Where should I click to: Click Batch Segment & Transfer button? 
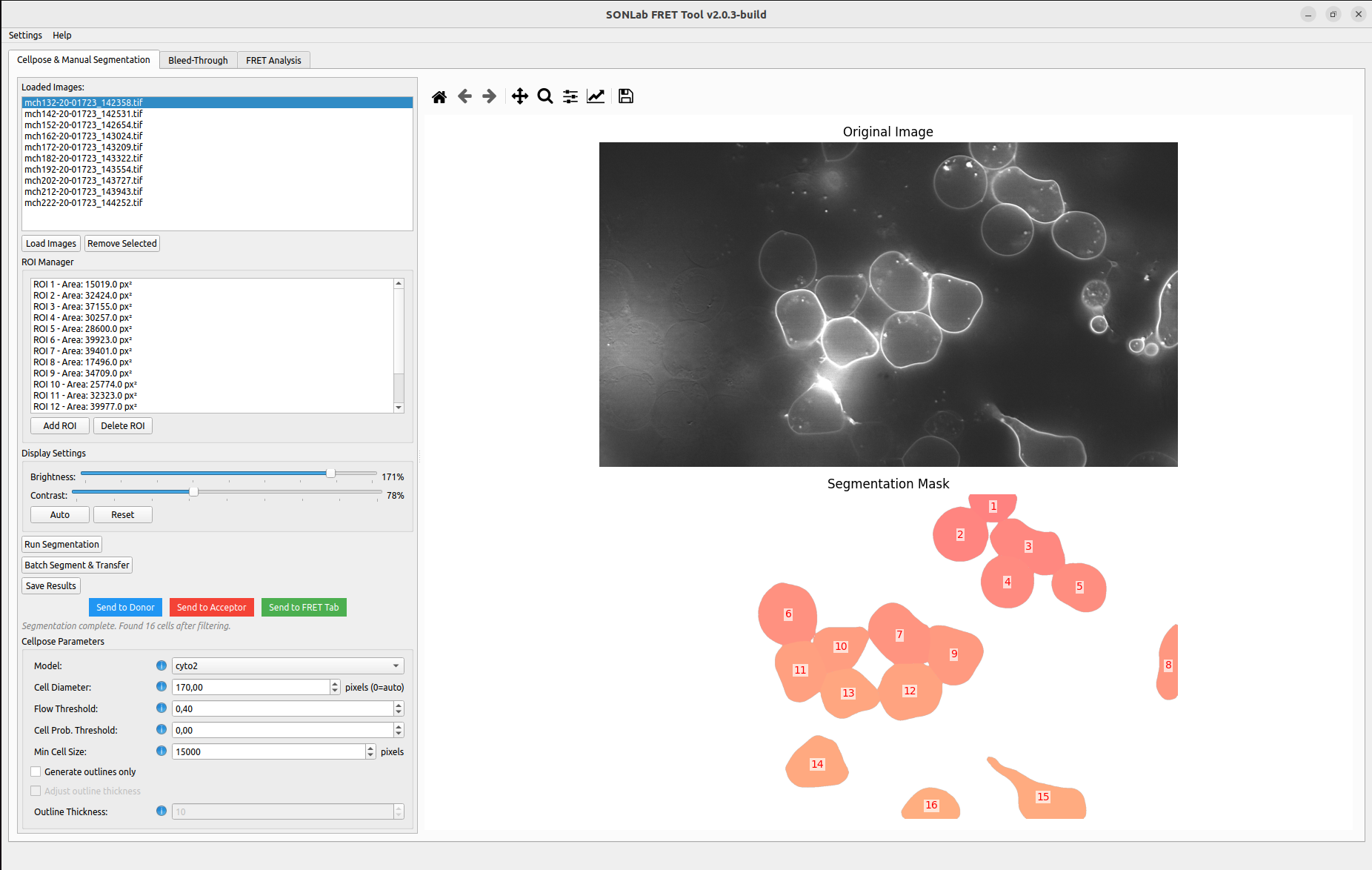tap(77, 565)
